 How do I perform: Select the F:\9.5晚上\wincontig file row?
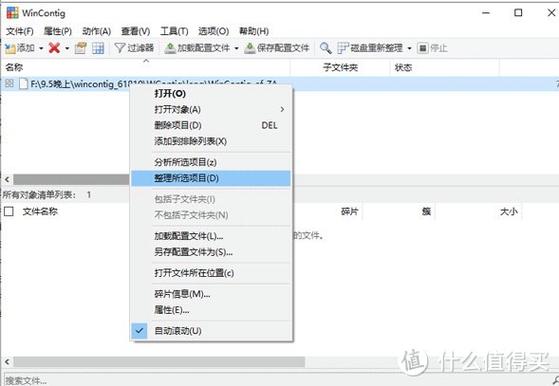(280, 84)
